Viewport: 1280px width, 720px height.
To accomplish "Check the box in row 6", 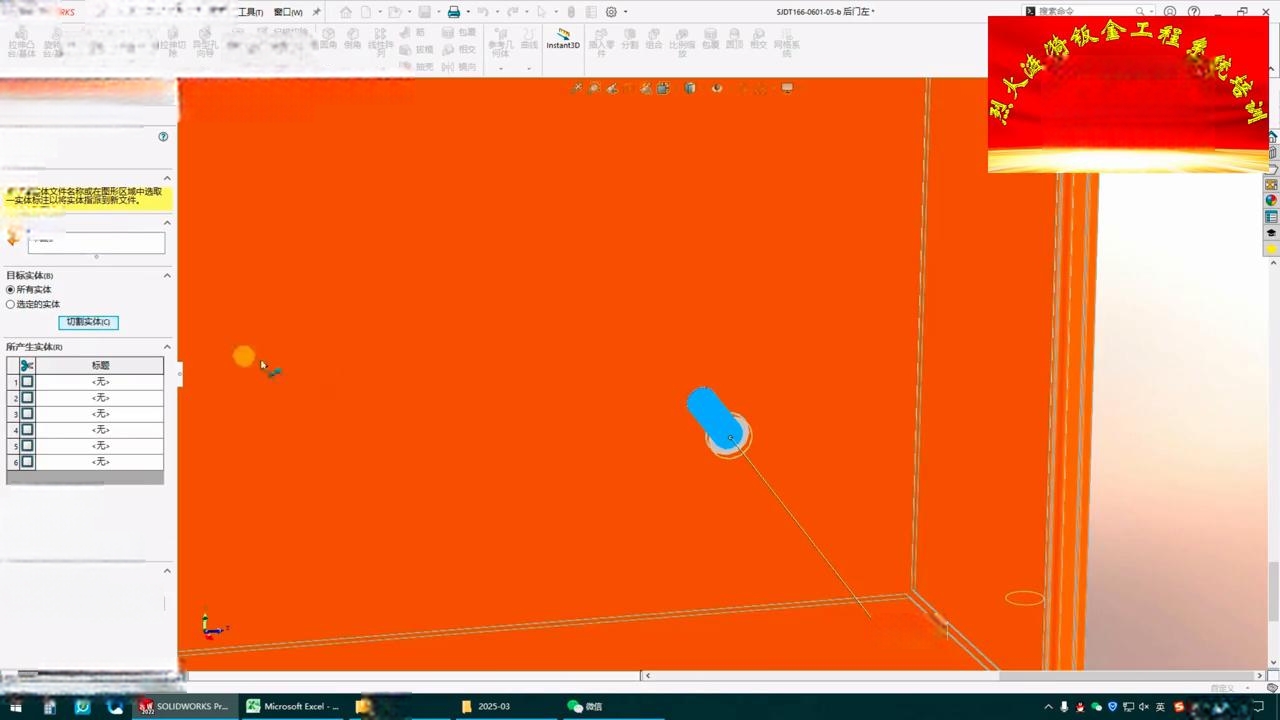I will [27, 462].
